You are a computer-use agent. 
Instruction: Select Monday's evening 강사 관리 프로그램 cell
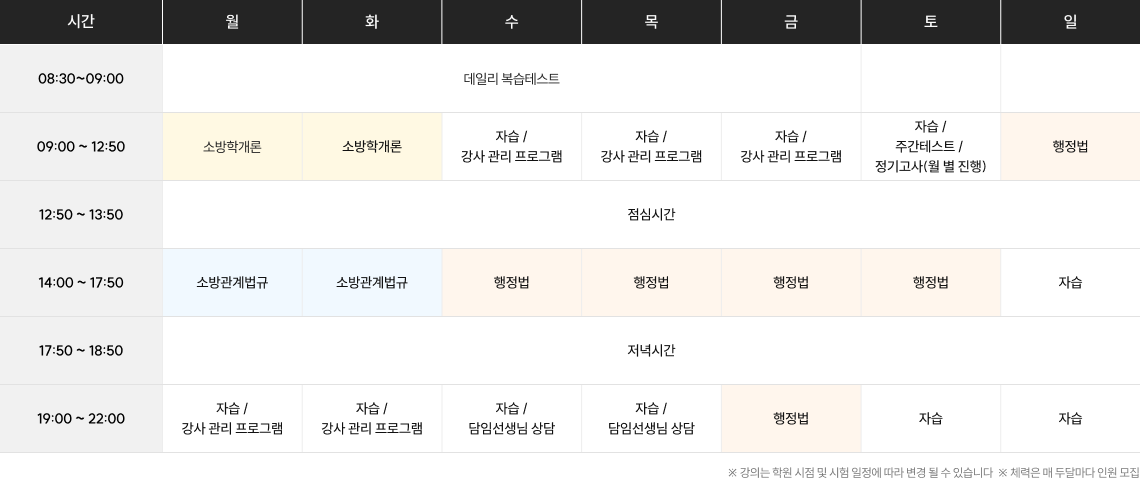coord(232,419)
